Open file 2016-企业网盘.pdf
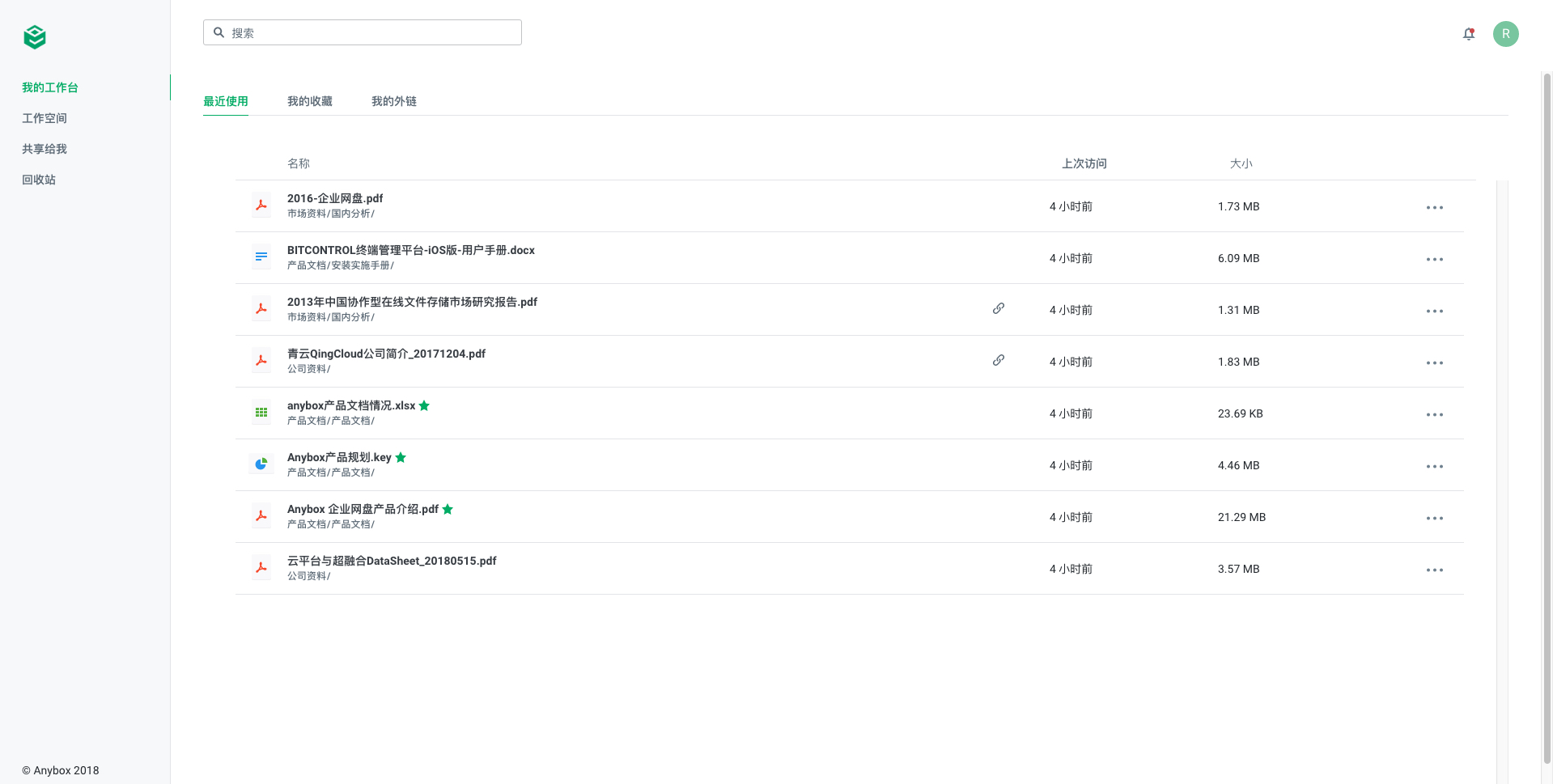The height and width of the screenshot is (784, 1553). coord(335,198)
